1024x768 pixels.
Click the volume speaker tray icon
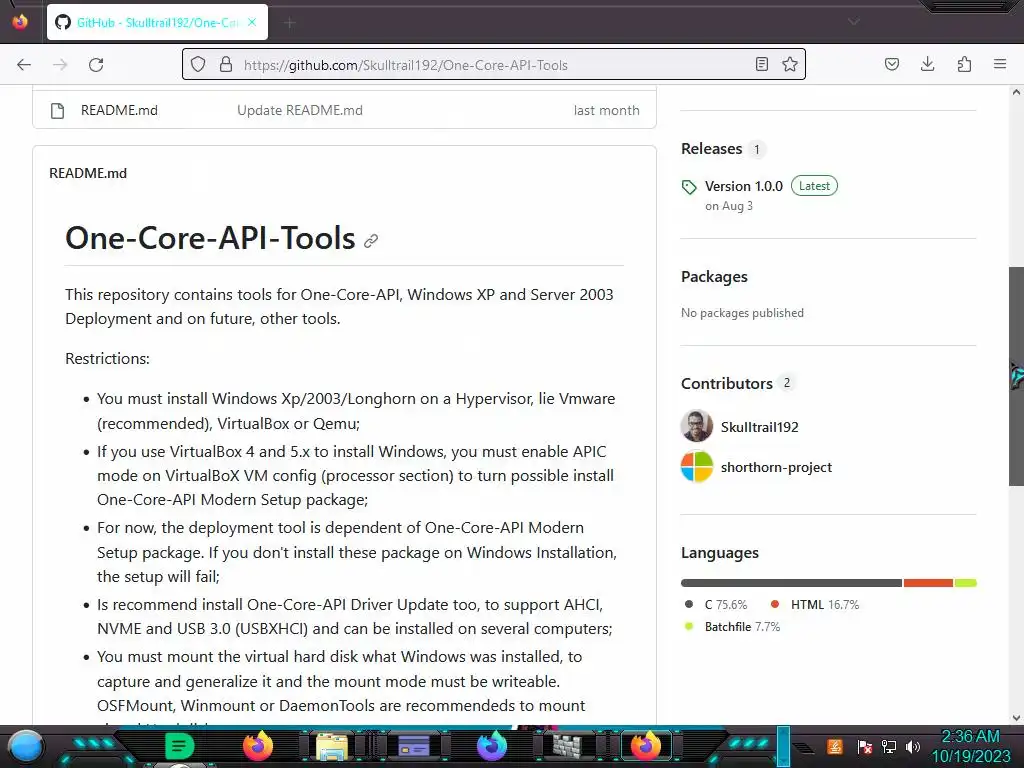tap(913, 746)
